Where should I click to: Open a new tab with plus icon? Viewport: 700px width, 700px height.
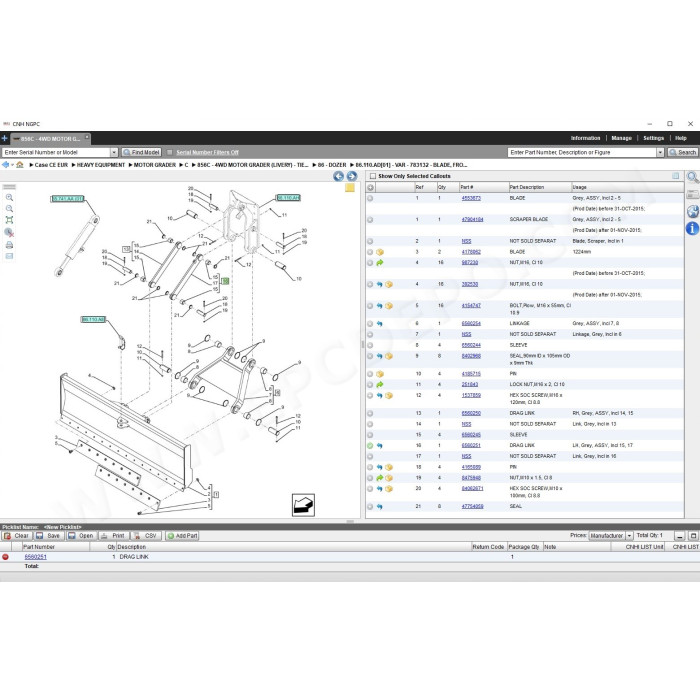tap(4, 138)
